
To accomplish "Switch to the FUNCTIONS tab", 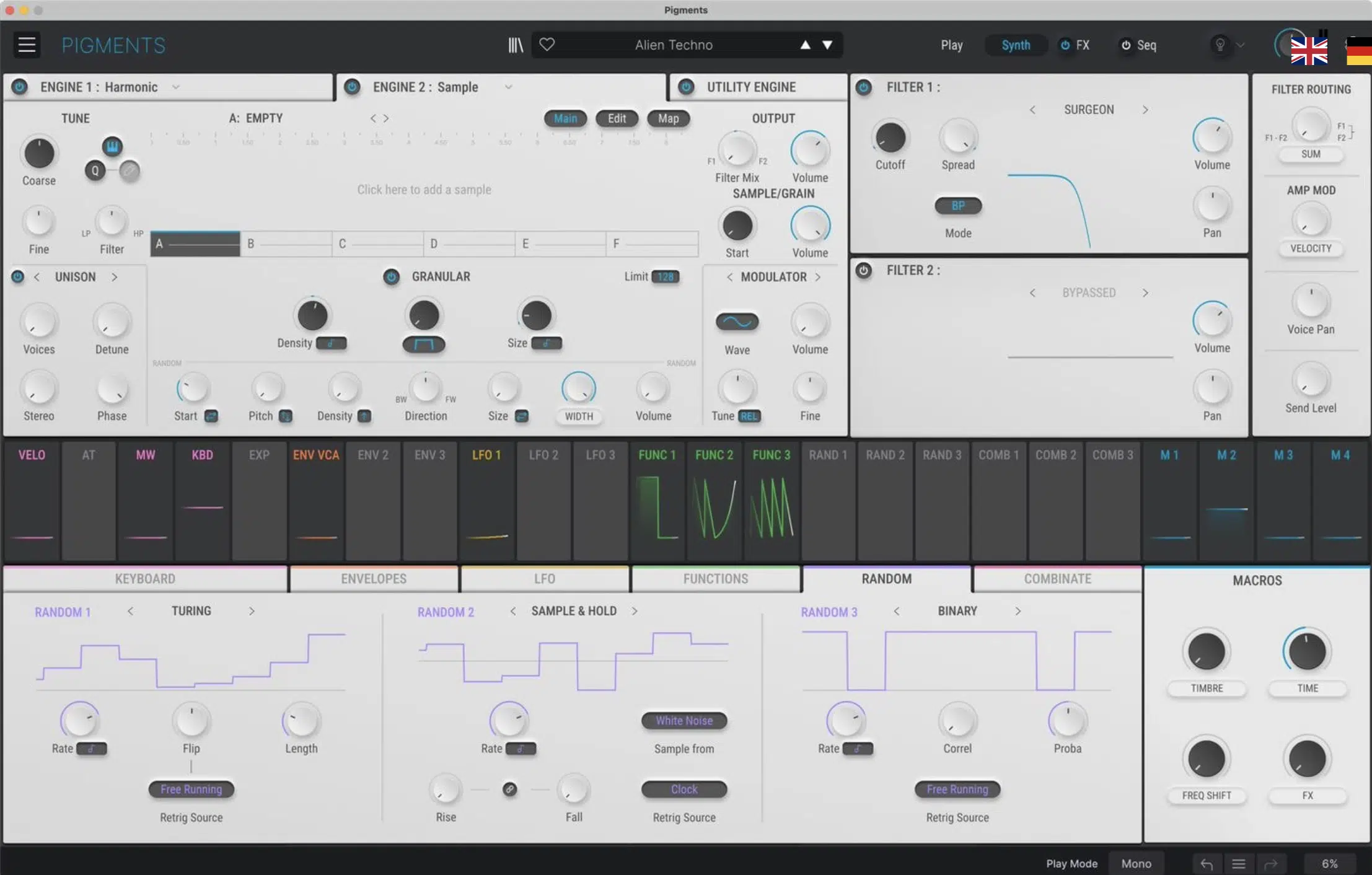I will pyautogui.click(x=716, y=579).
